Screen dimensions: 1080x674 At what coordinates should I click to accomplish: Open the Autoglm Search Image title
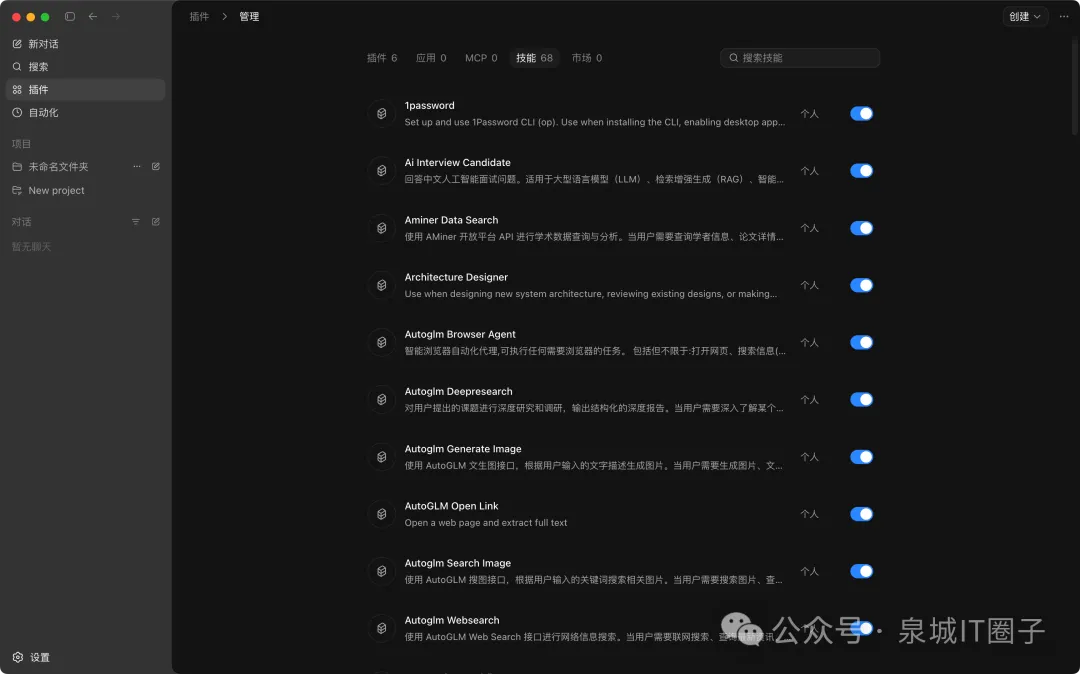click(457, 562)
